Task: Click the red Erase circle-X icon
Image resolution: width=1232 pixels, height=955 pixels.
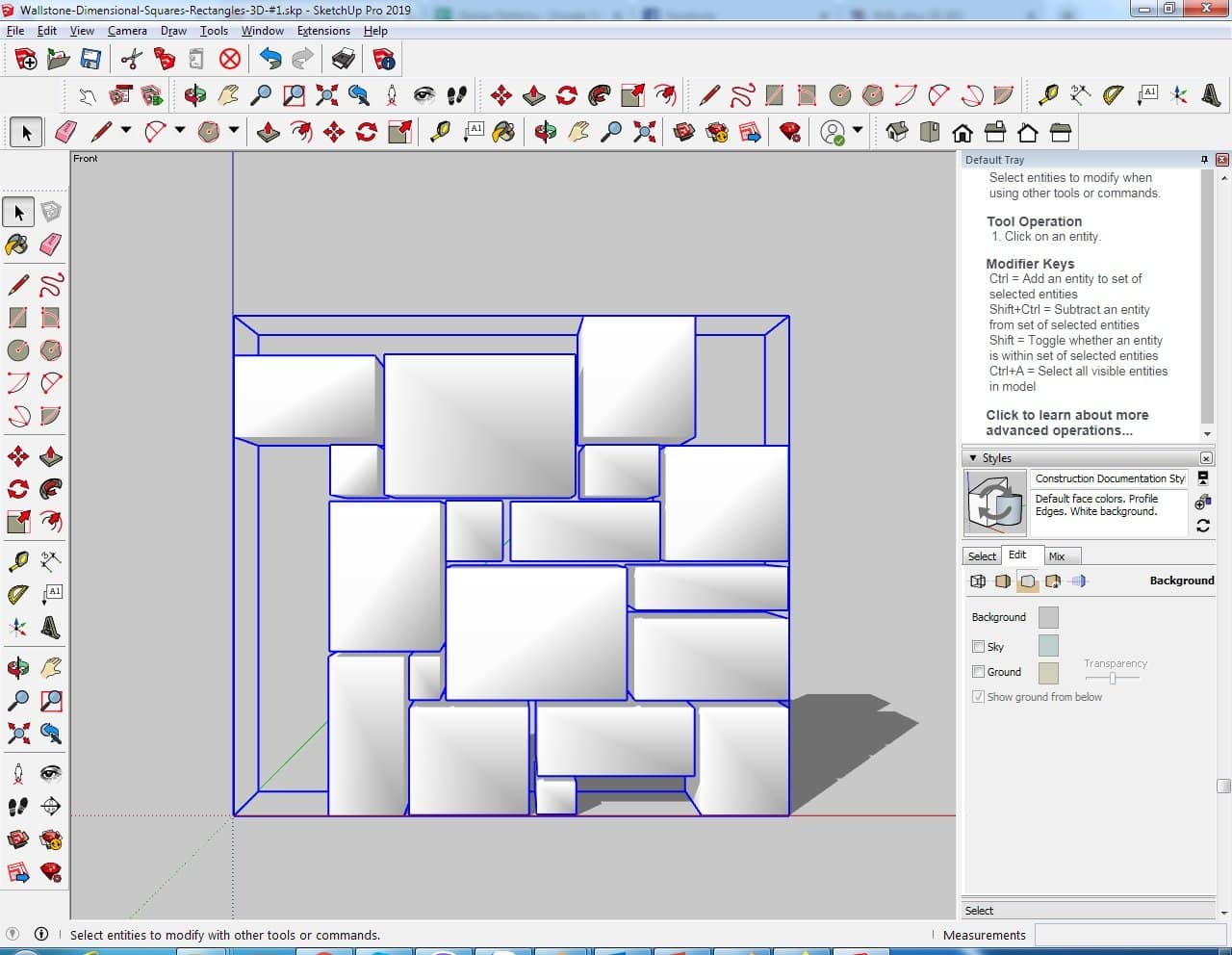Action: click(x=229, y=60)
